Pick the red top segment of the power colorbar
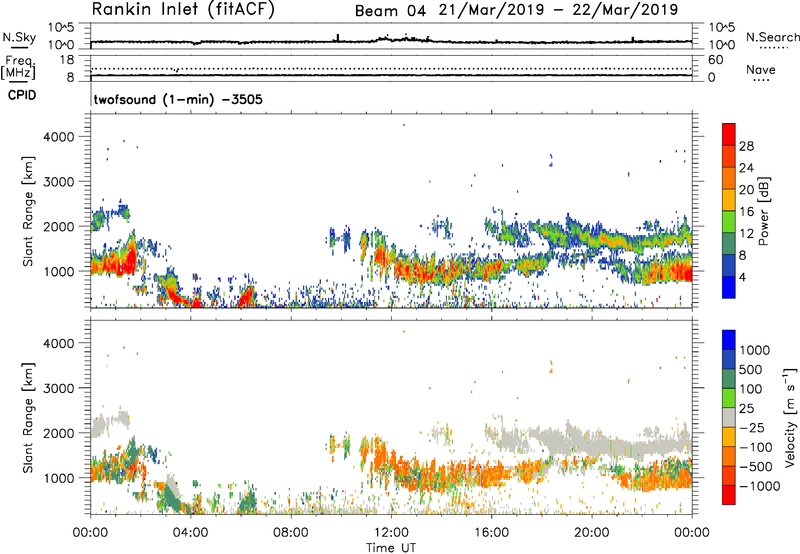Viewport: 800px width, 554px height. point(729,135)
